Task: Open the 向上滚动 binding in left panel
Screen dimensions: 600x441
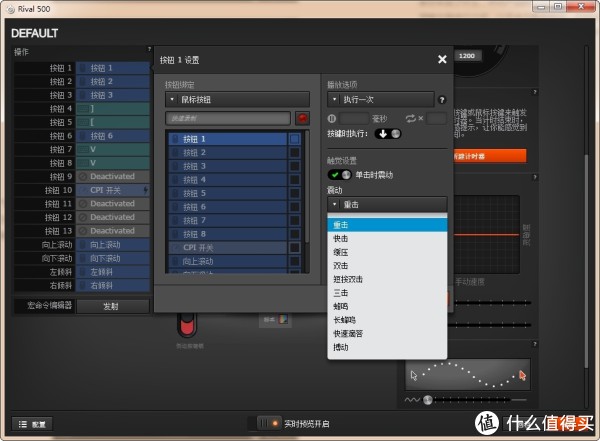Action: tap(113, 245)
